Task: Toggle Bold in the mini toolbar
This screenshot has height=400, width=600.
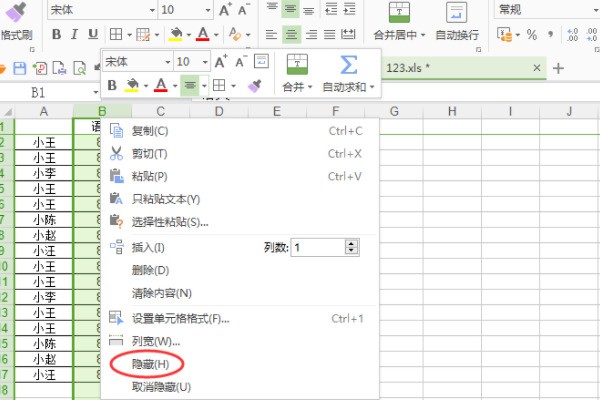Action: click(112, 85)
